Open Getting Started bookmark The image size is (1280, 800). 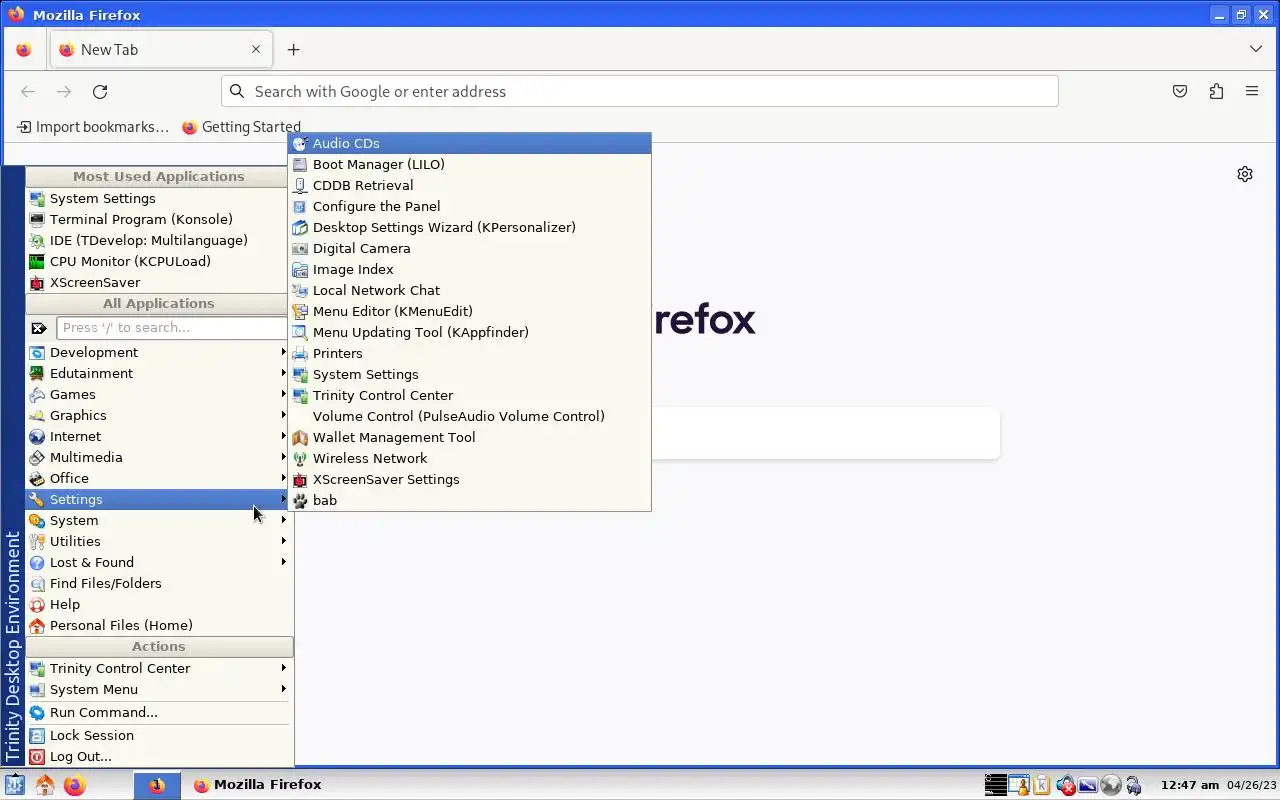pyautogui.click(x=241, y=127)
